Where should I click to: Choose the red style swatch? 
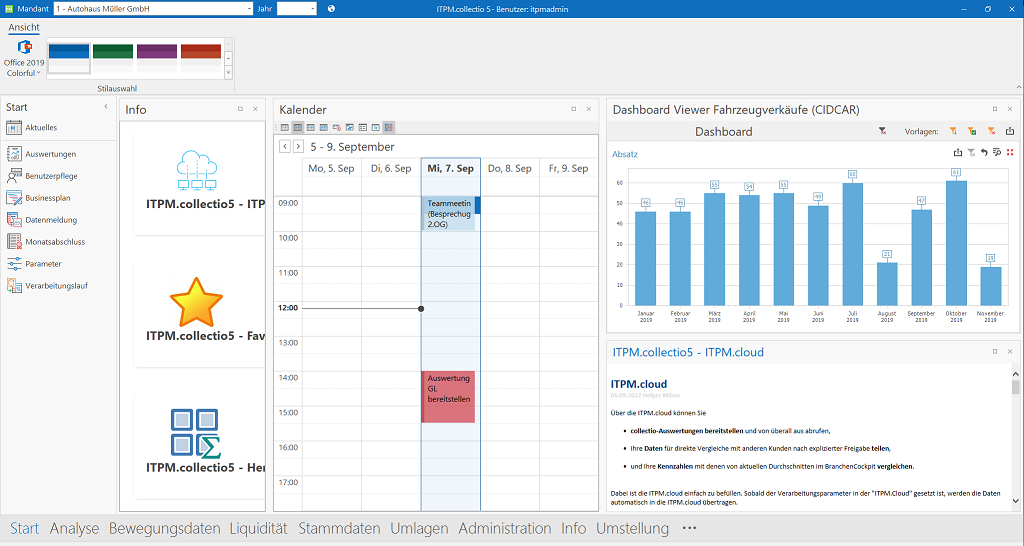tap(201, 57)
